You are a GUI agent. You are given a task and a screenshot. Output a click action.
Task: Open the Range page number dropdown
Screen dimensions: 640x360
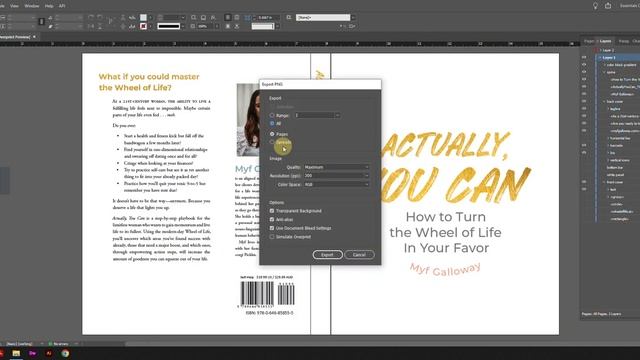coord(337,116)
